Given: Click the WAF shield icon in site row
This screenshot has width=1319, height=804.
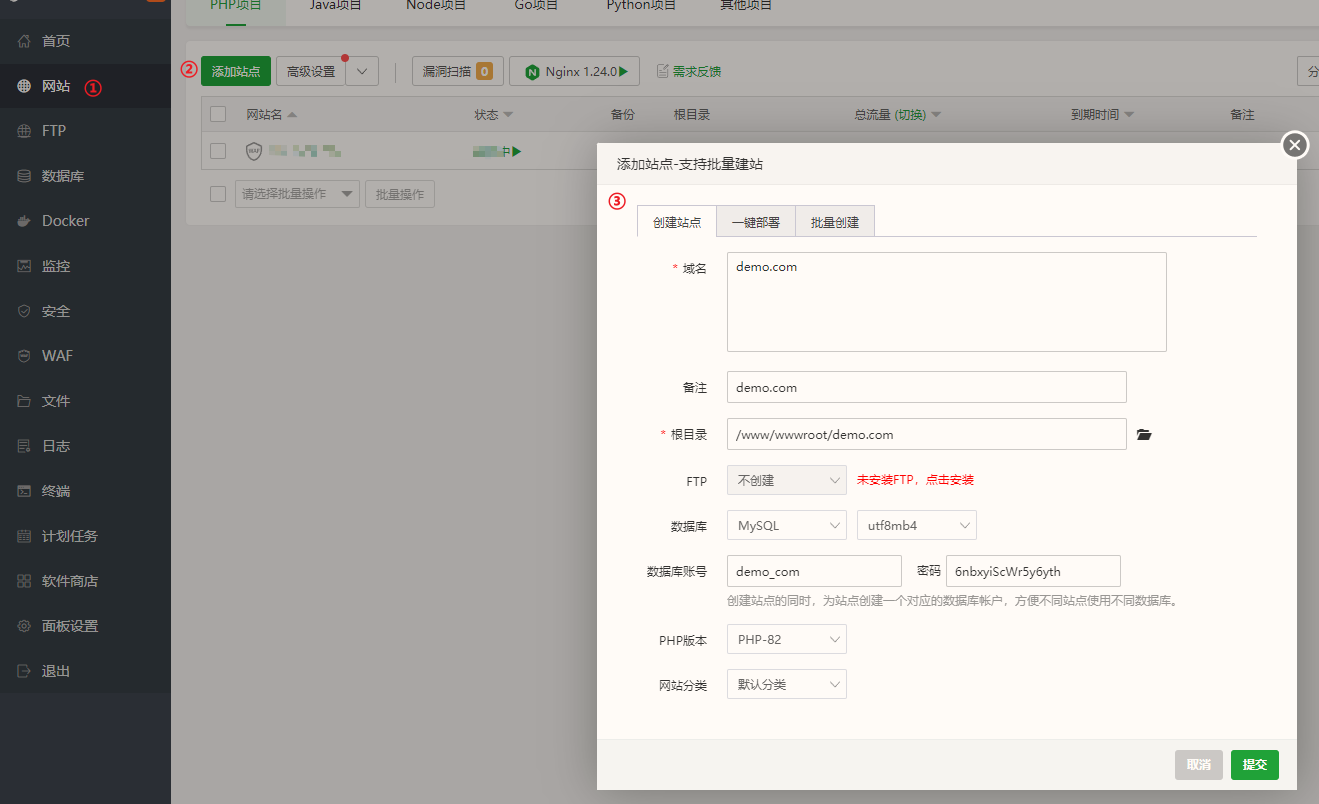Looking at the screenshot, I should 254,151.
